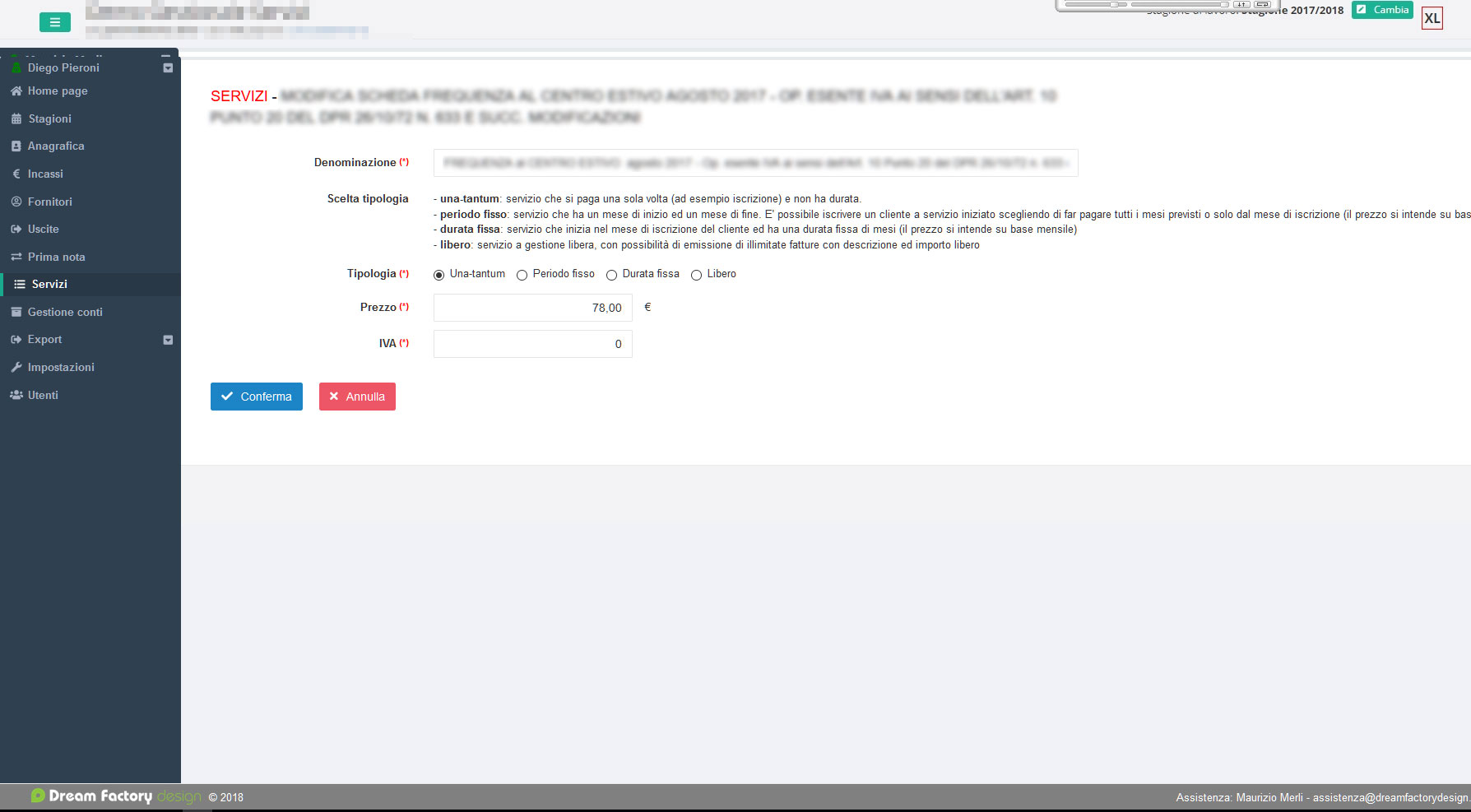Viewport: 1471px width, 812px height.
Task: Click the Anagrafica address book icon
Action: coord(16,146)
